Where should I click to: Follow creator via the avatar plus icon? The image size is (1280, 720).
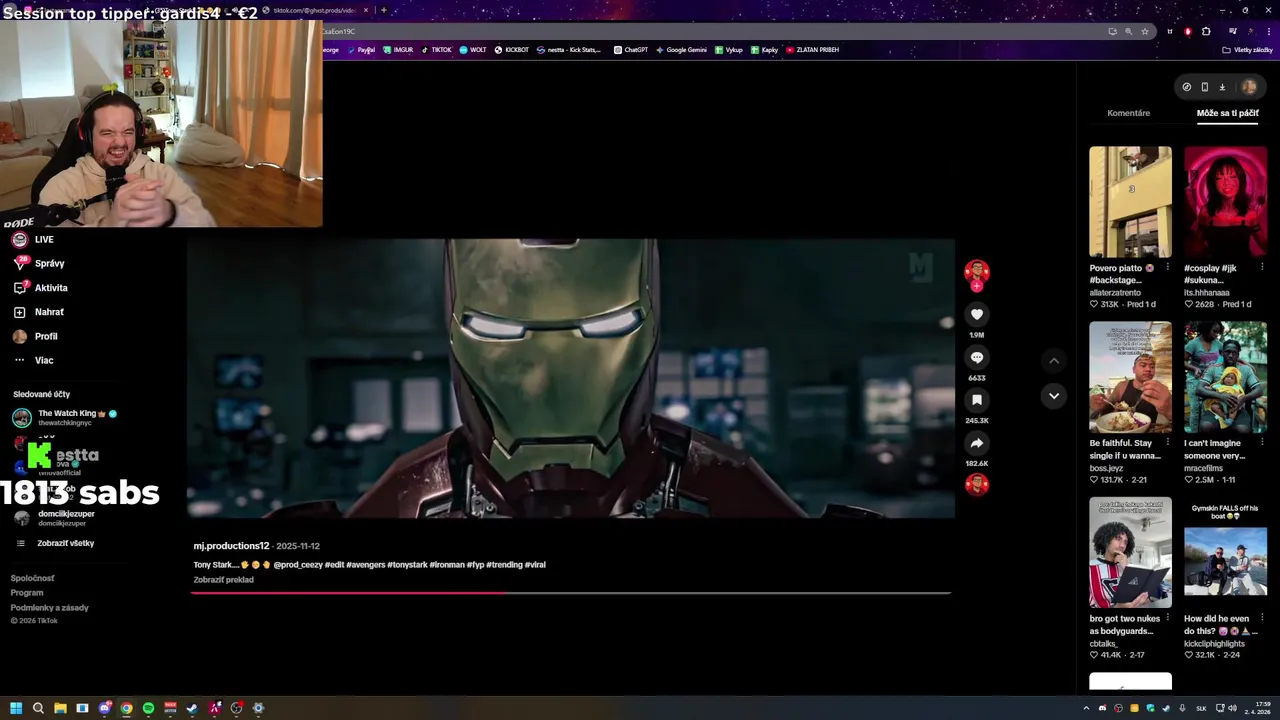click(x=977, y=286)
